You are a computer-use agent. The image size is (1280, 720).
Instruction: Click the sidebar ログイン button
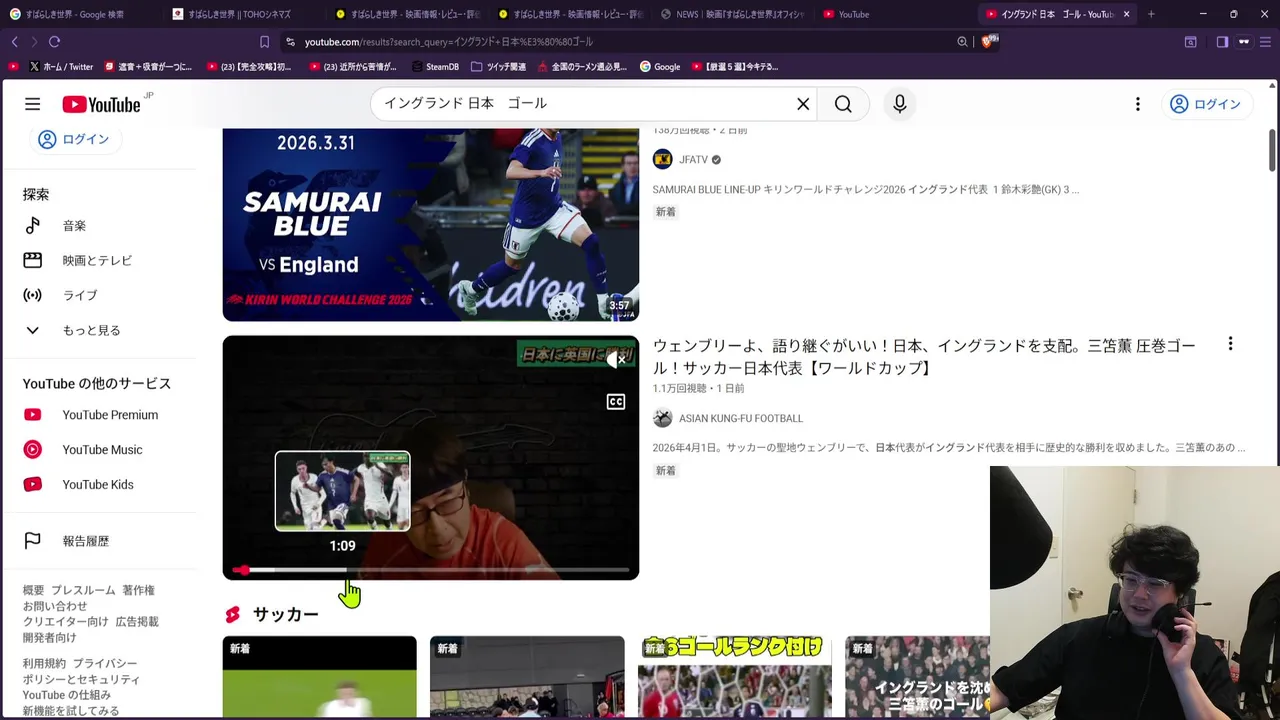click(x=73, y=139)
